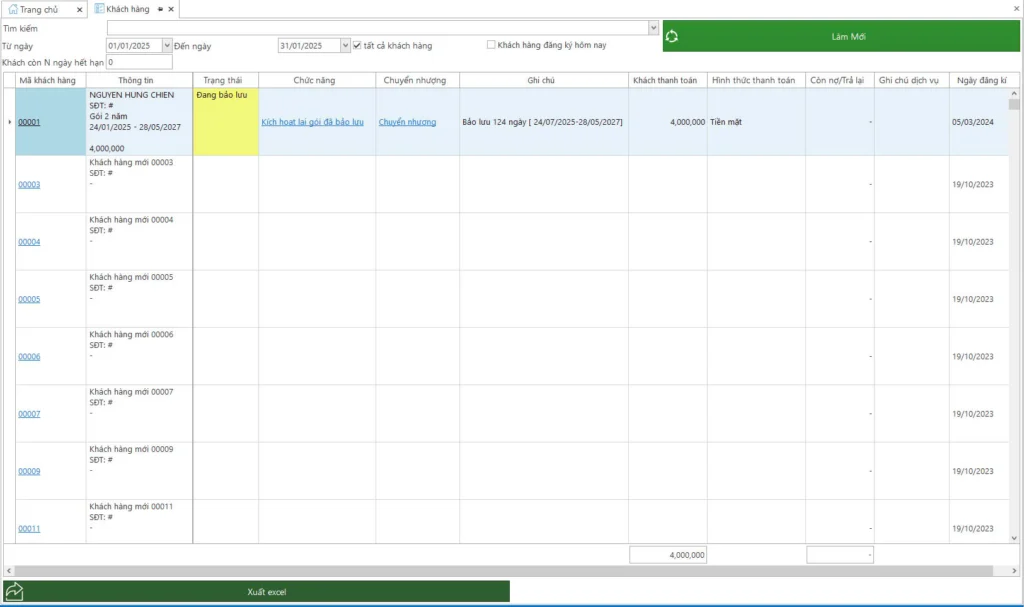This screenshot has width=1024, height=607.
Task: Export the list with Xuất excel
Action: (257, 591)
